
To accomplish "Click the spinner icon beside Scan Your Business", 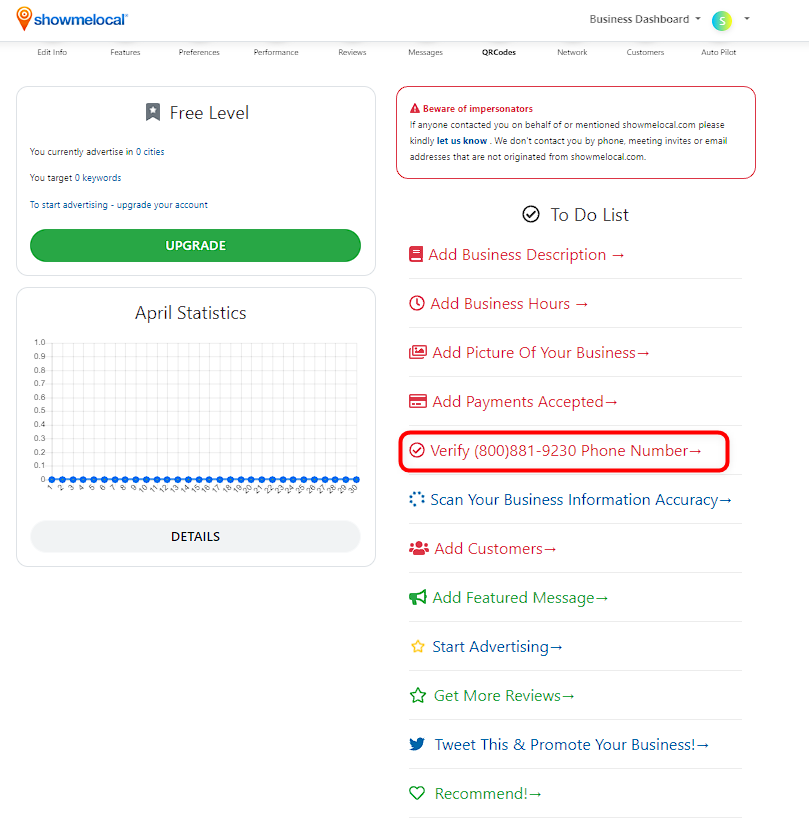I will pyautogui.click(x=417, y=499).
